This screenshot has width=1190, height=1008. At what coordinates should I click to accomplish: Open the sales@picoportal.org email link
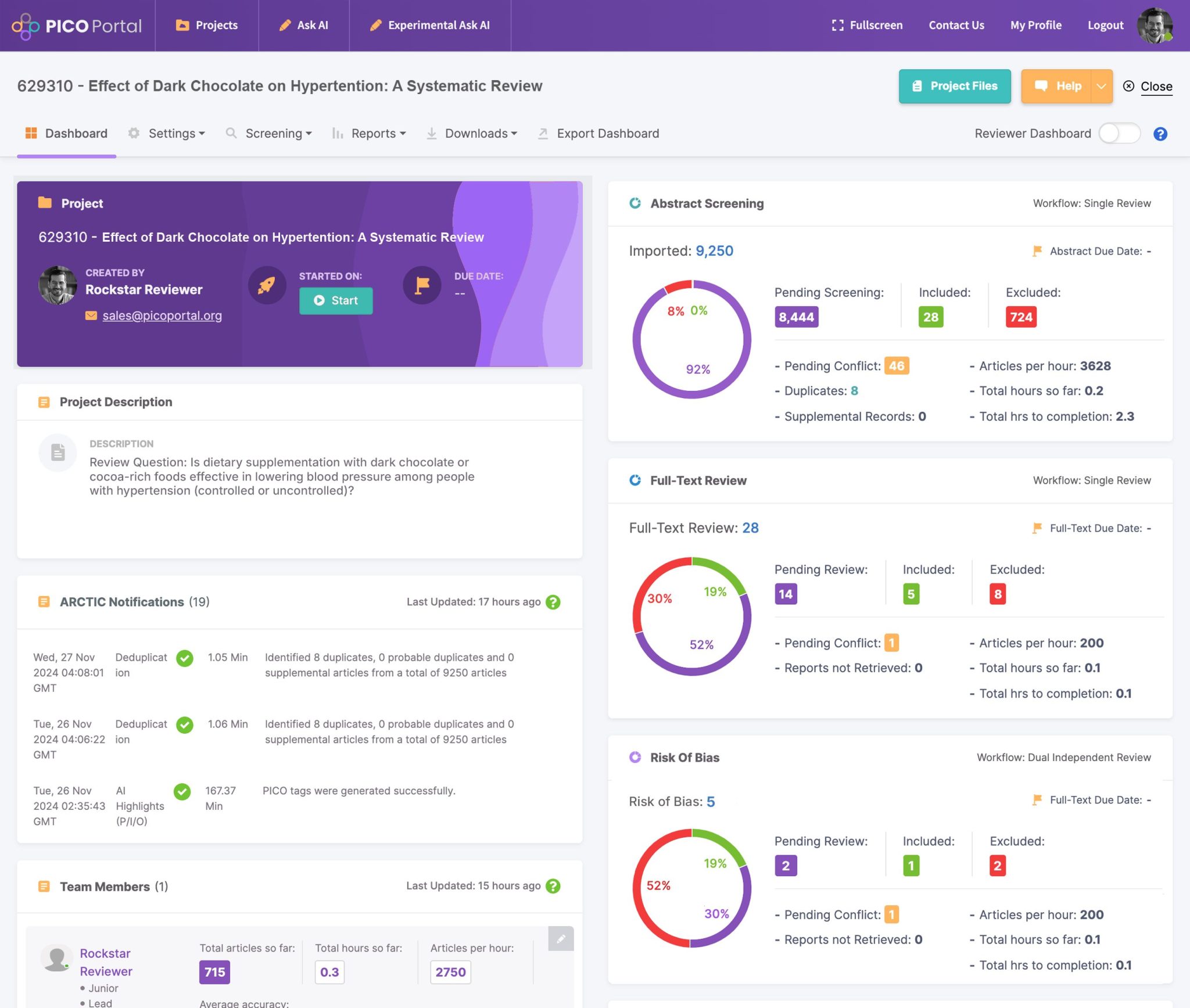tap(162, 315)
